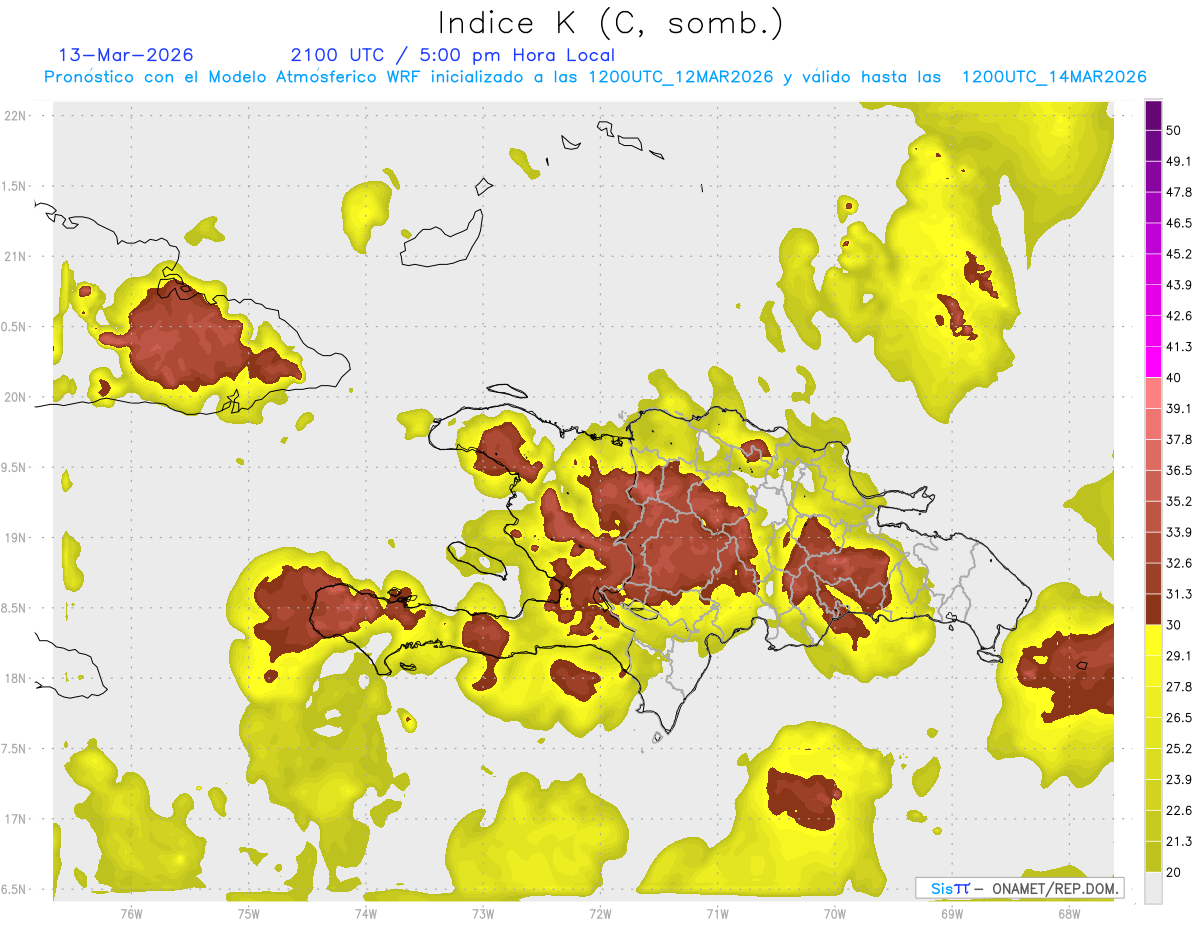
Task: Click the legend value "47.8"
Action: (x=1179, y=192)
